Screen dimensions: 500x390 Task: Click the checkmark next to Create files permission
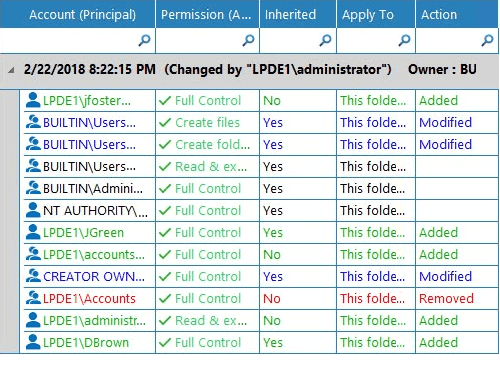click(x=165, y=122)
